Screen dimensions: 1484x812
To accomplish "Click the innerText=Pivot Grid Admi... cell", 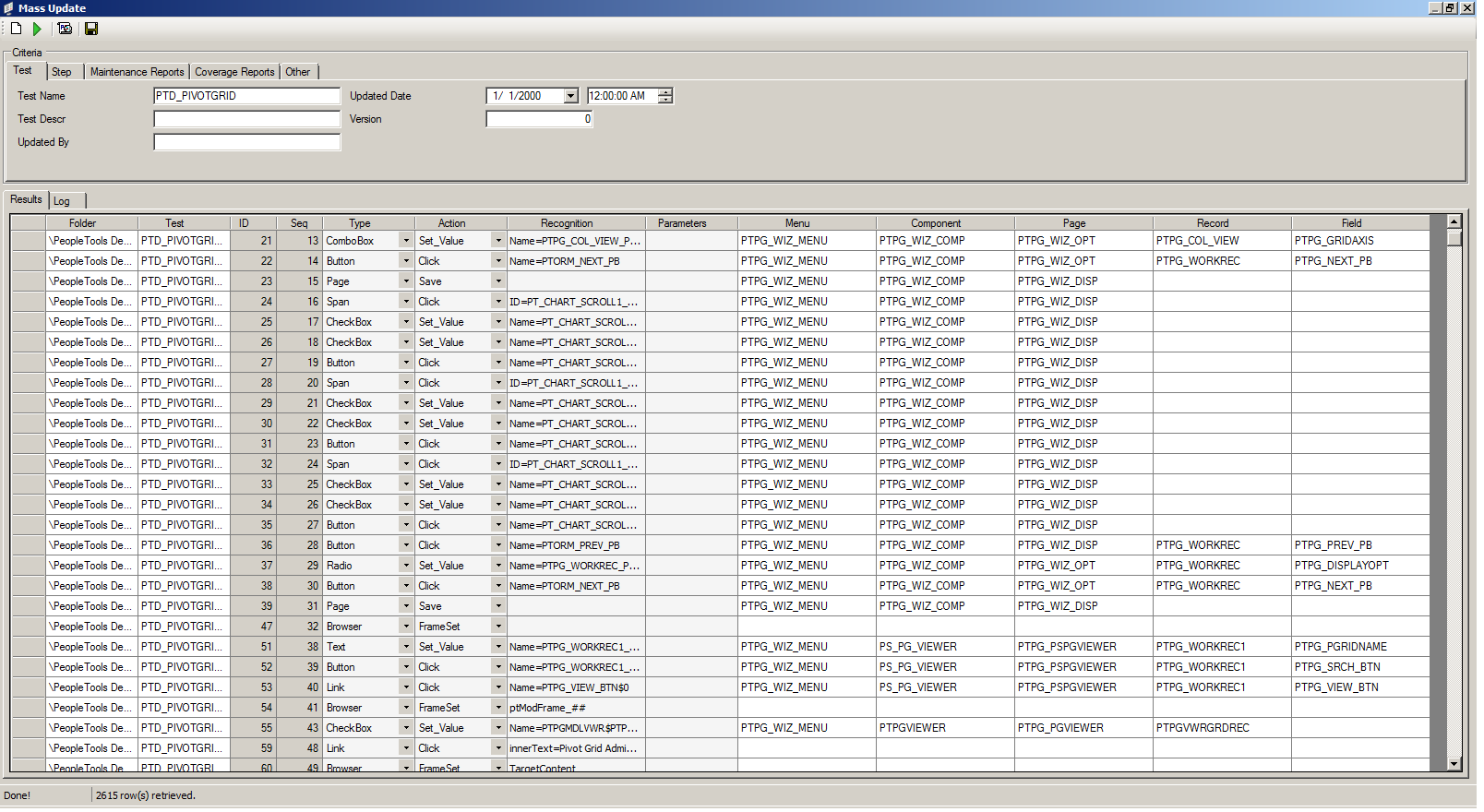I will click(x=576, y=748).
